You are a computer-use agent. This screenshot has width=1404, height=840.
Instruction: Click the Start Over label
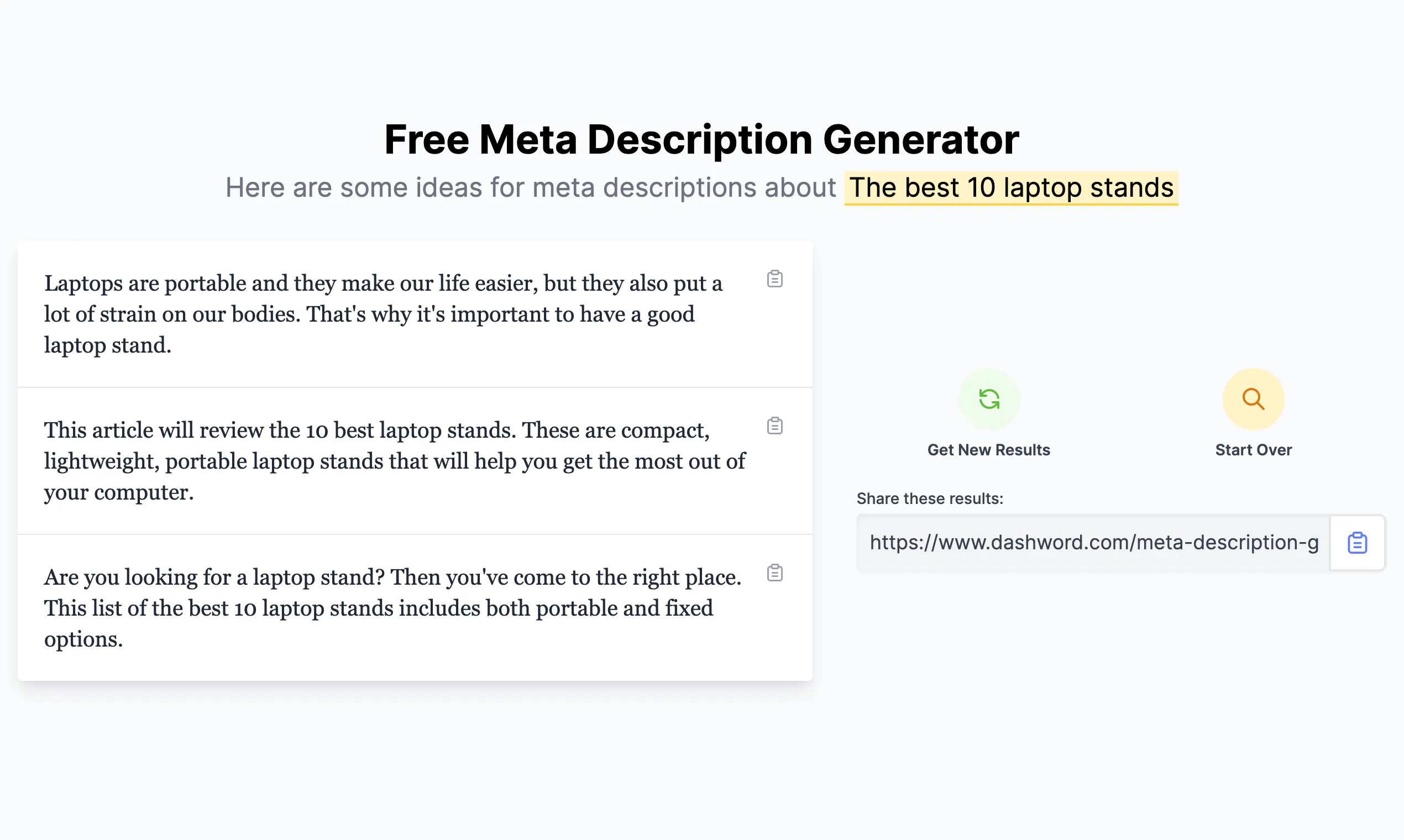coord(1254,450)
